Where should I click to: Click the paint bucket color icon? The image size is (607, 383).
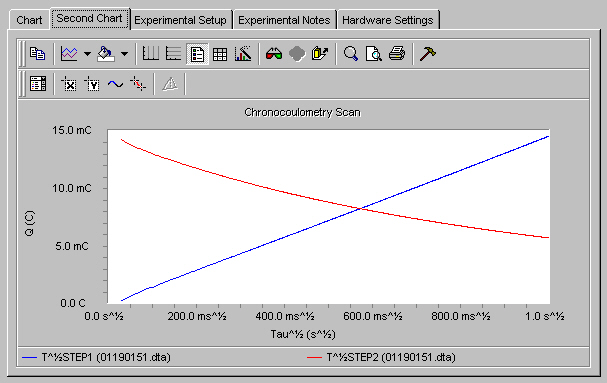106,53
